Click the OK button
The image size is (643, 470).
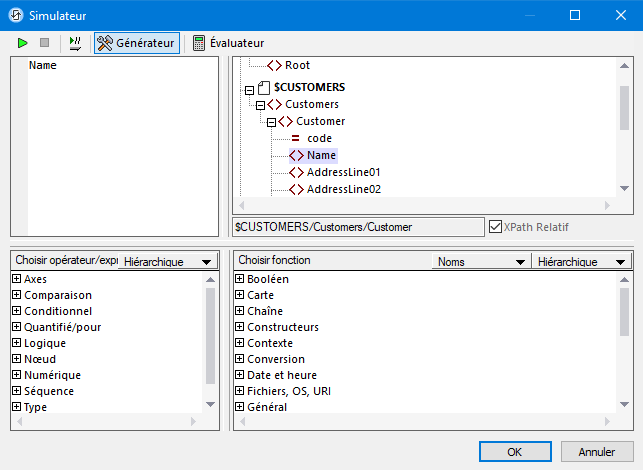pos(514,452)
